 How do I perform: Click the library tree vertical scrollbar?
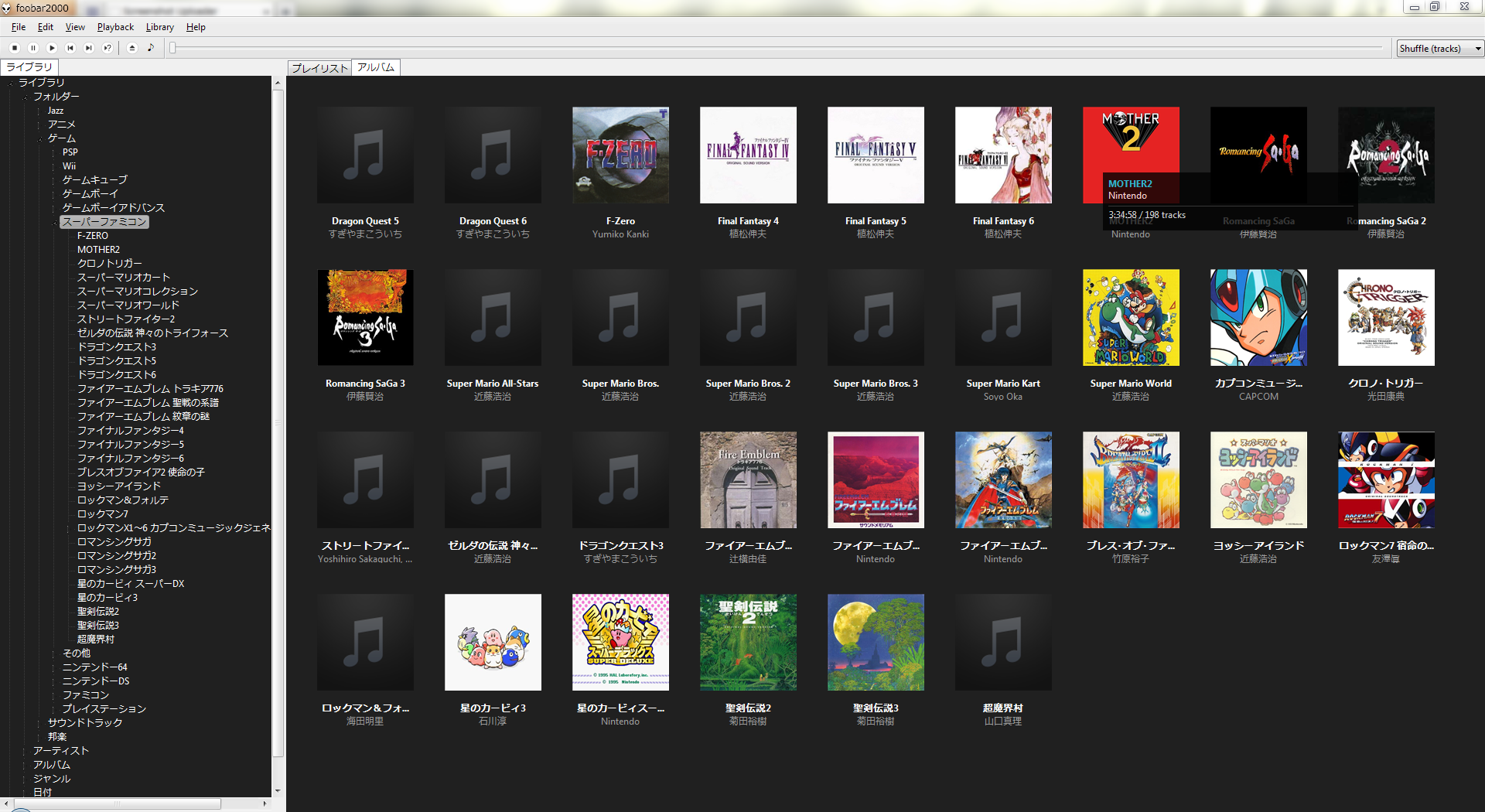coord(278,421)
